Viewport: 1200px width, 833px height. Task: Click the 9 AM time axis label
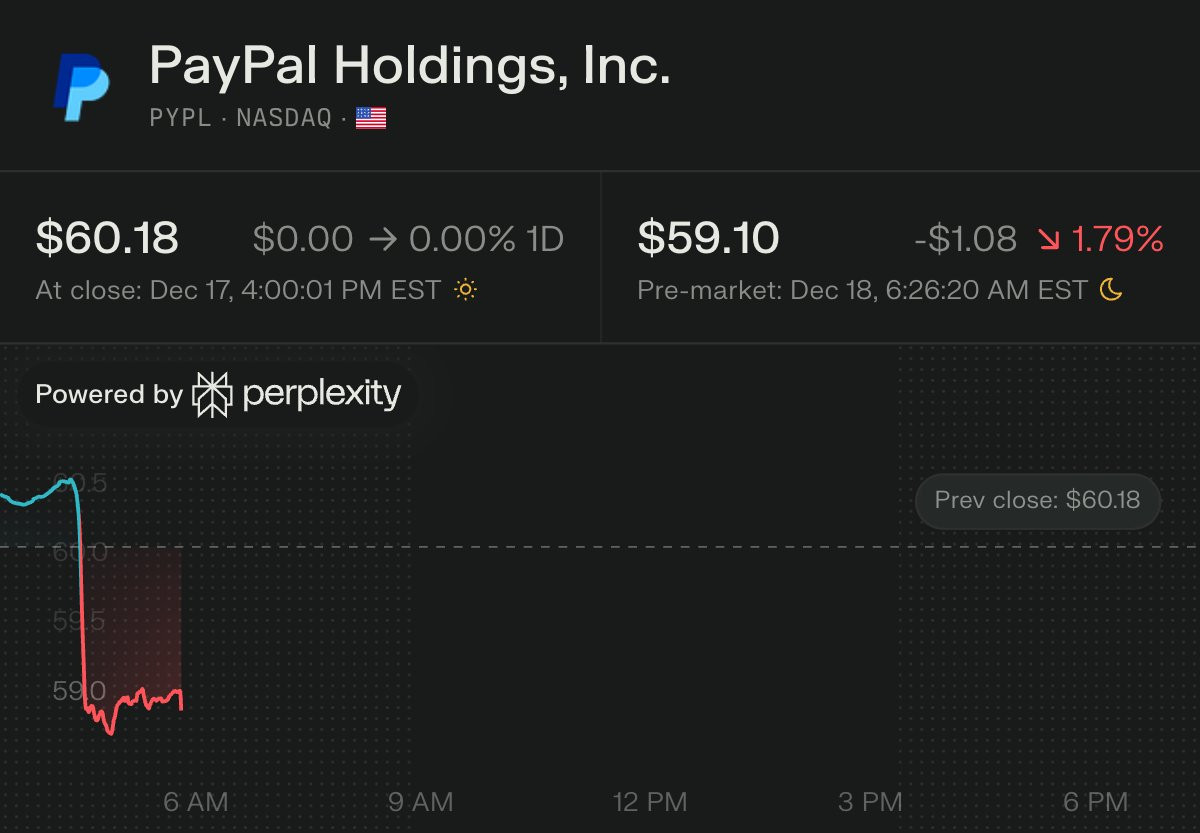[x=421, y=801]
